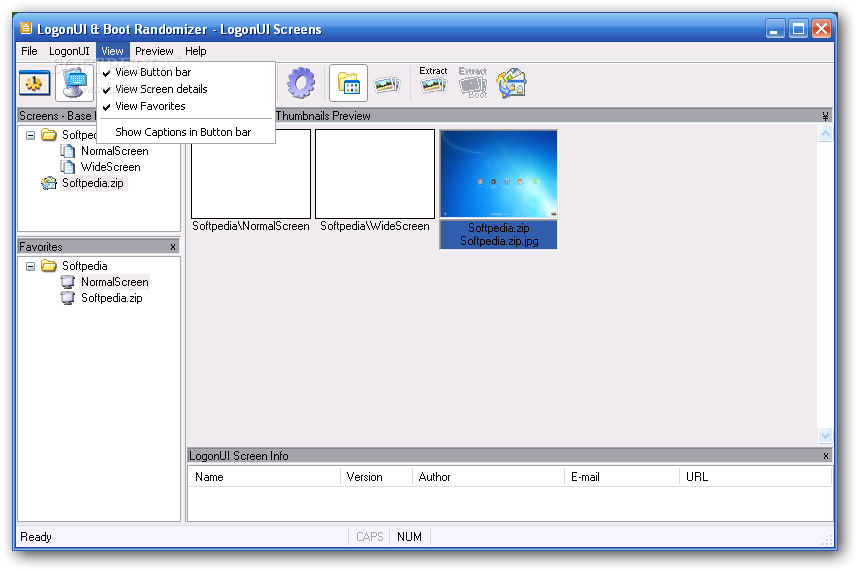Sort by the URL column header
This screenshot has height=571, width=858.
point(755,477)
